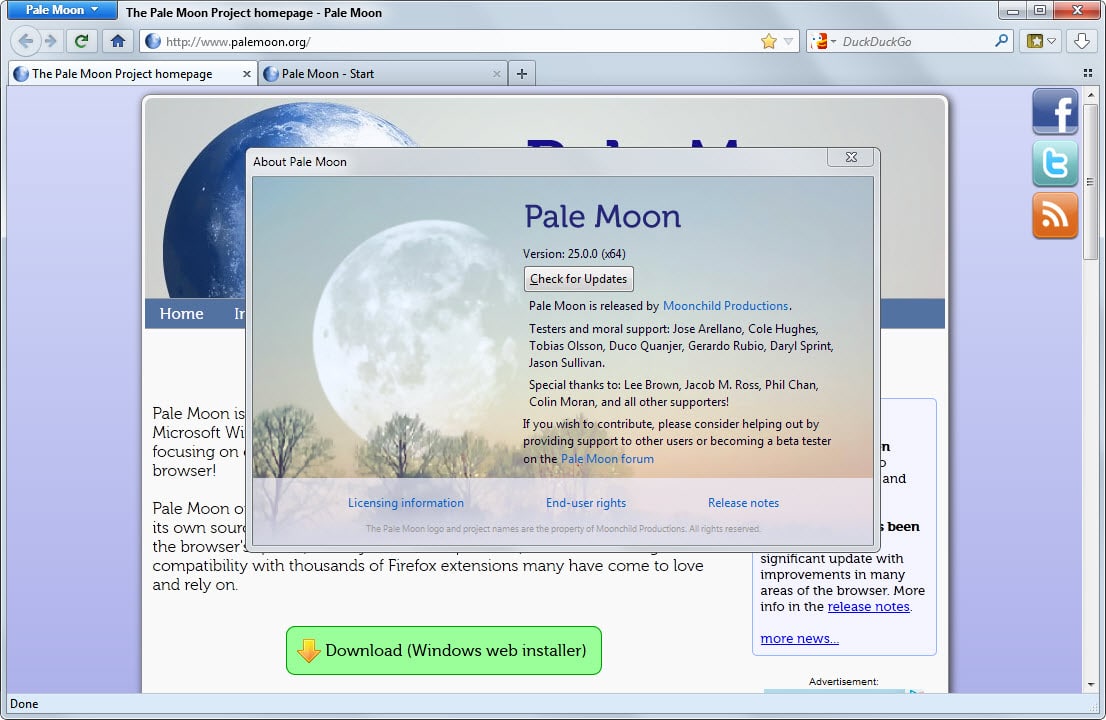Open the Moonchild Productions link

725,305
